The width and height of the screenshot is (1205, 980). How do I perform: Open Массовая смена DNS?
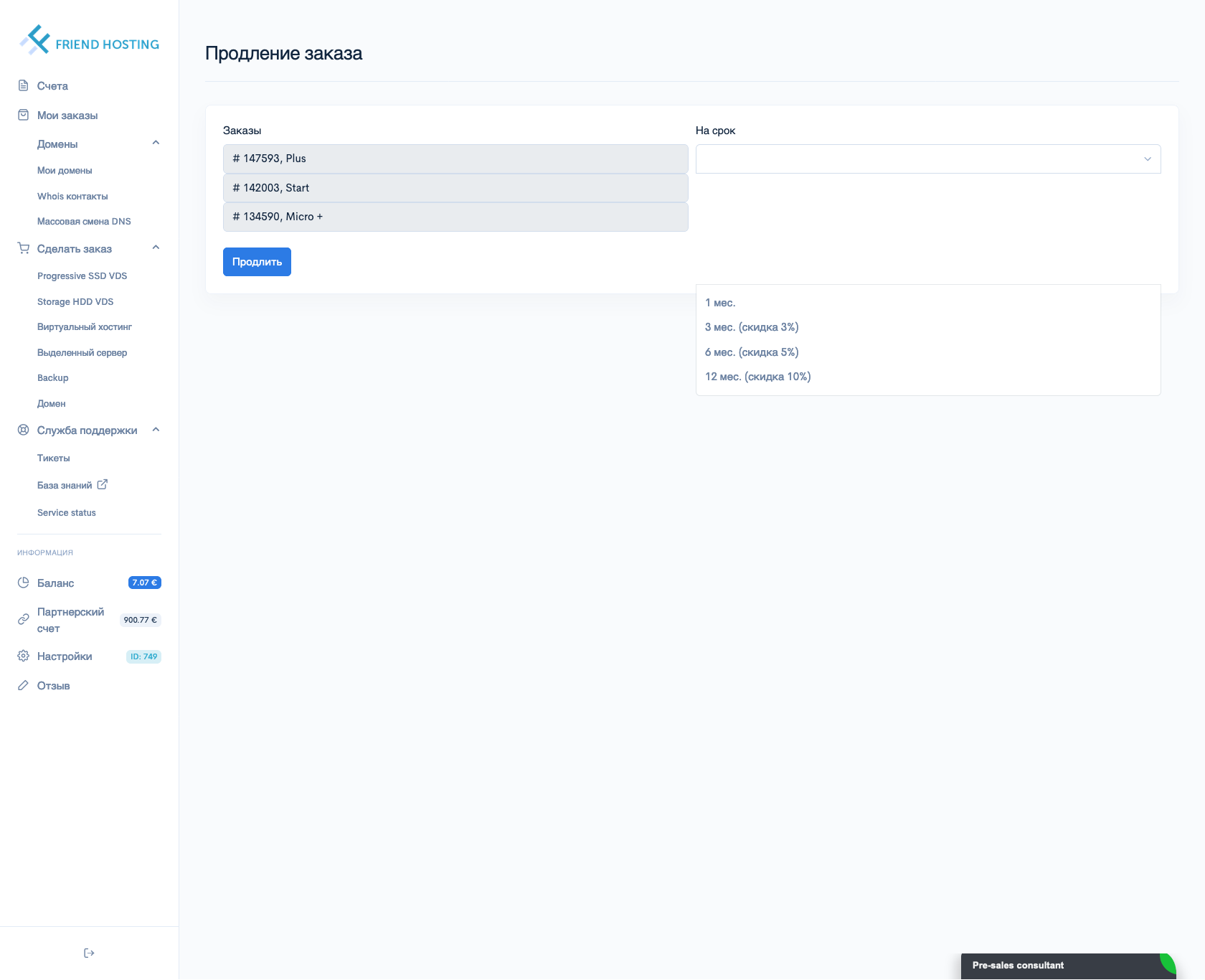84,222
